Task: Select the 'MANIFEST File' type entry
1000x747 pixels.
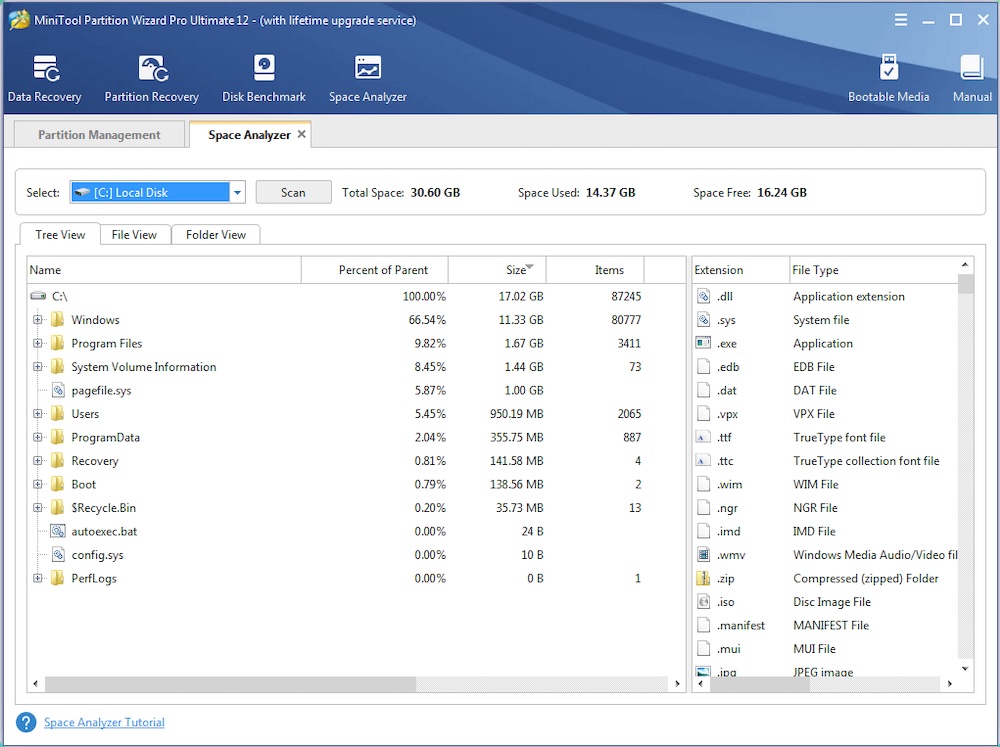Action: click(x=831, y=625)
